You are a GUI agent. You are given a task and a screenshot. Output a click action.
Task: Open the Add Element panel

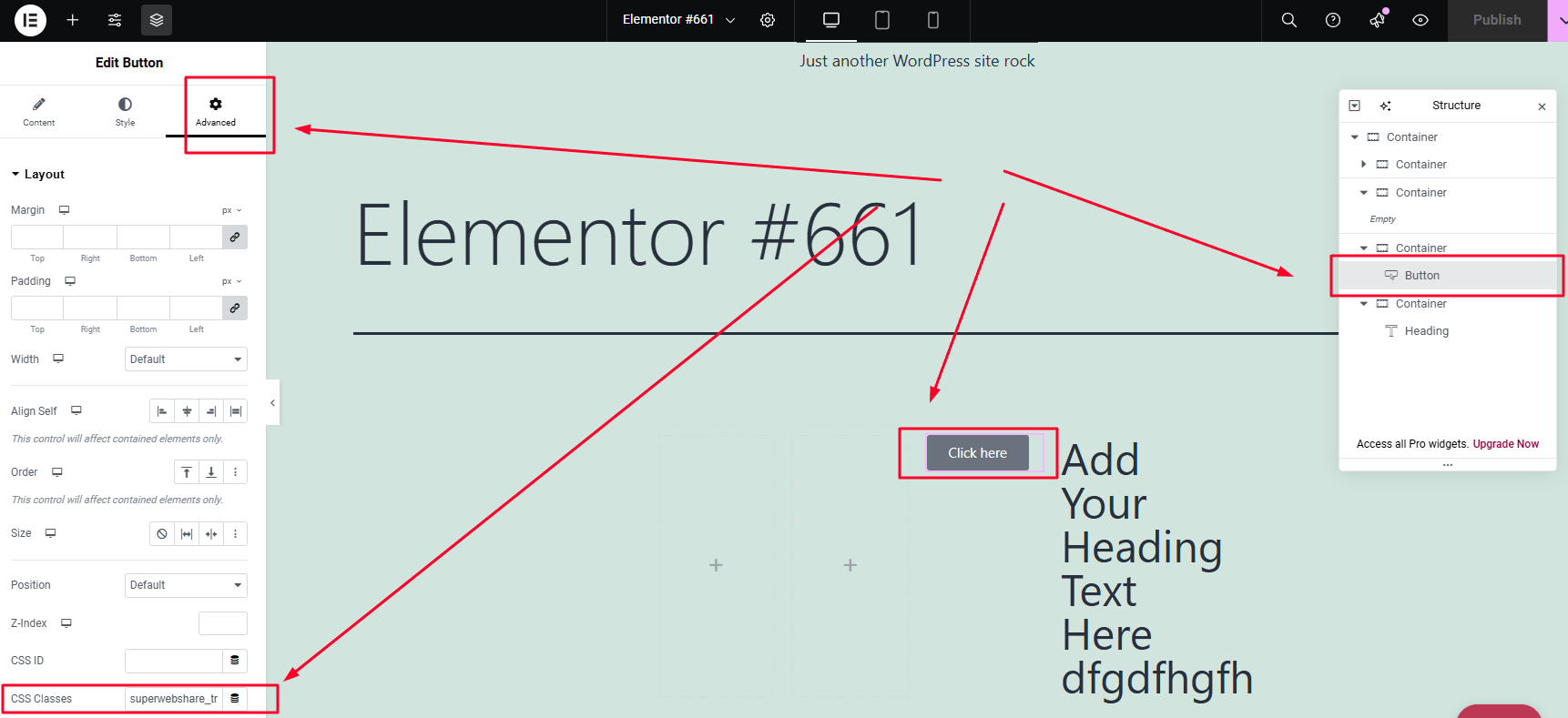[x=73, y=20]
